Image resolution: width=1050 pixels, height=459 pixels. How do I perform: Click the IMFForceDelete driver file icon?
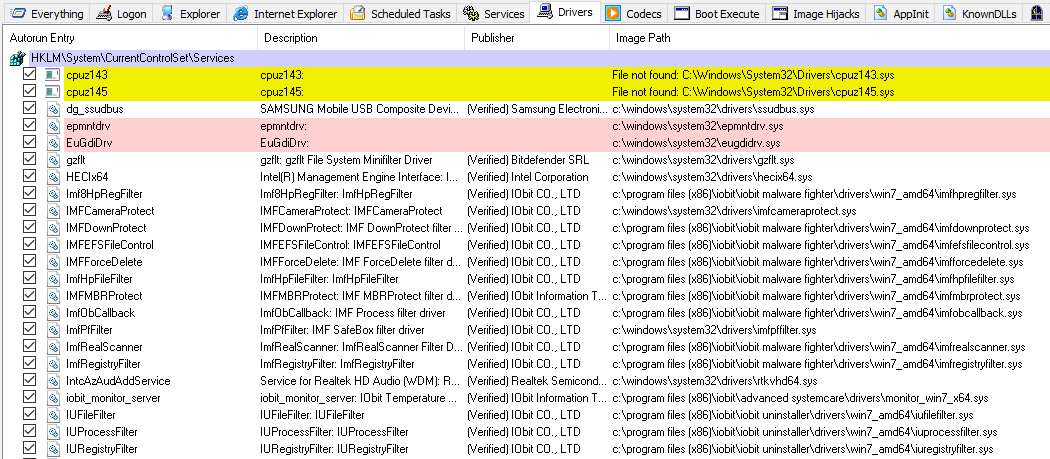coord(53,262)
